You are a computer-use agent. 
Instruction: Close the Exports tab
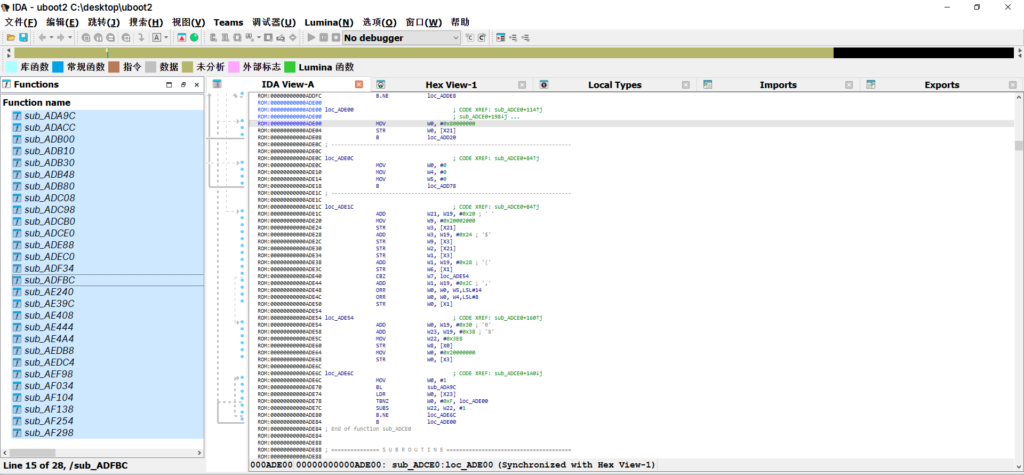(1012, 85)
